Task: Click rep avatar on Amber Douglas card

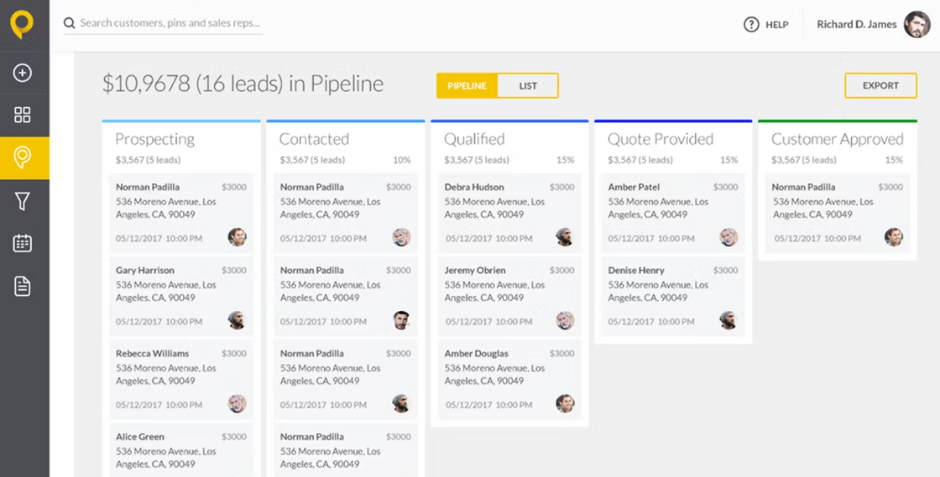Action: coord(565,403)
